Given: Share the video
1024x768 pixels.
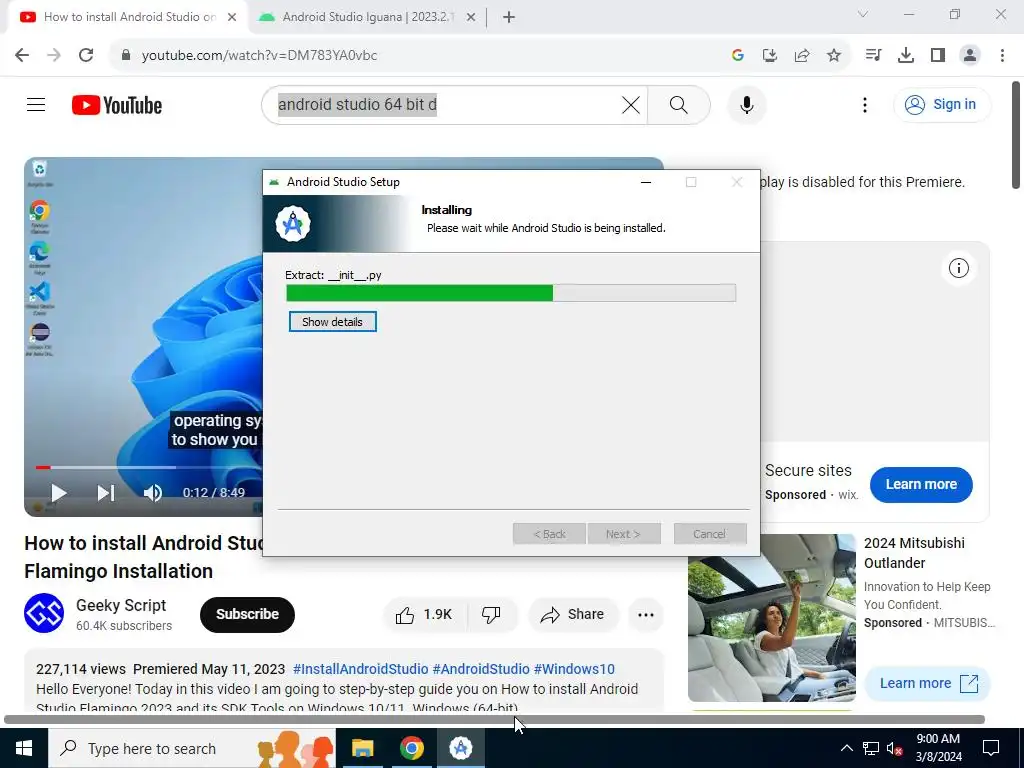Looking at the screenshot, I should pyautogui.click(x=573, y=615).
